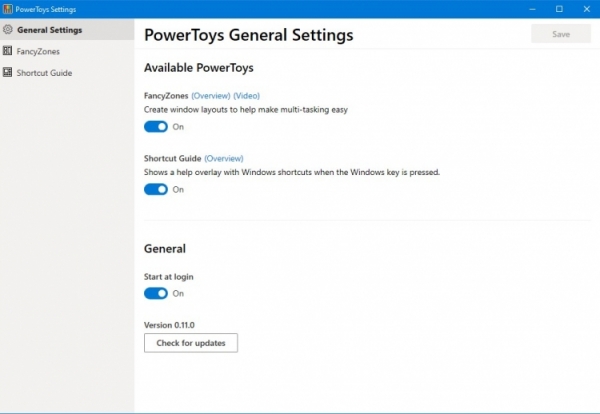Turn off the Shortcut Guide toggle
Screen dimensions: 600x414
click(156, 189)
